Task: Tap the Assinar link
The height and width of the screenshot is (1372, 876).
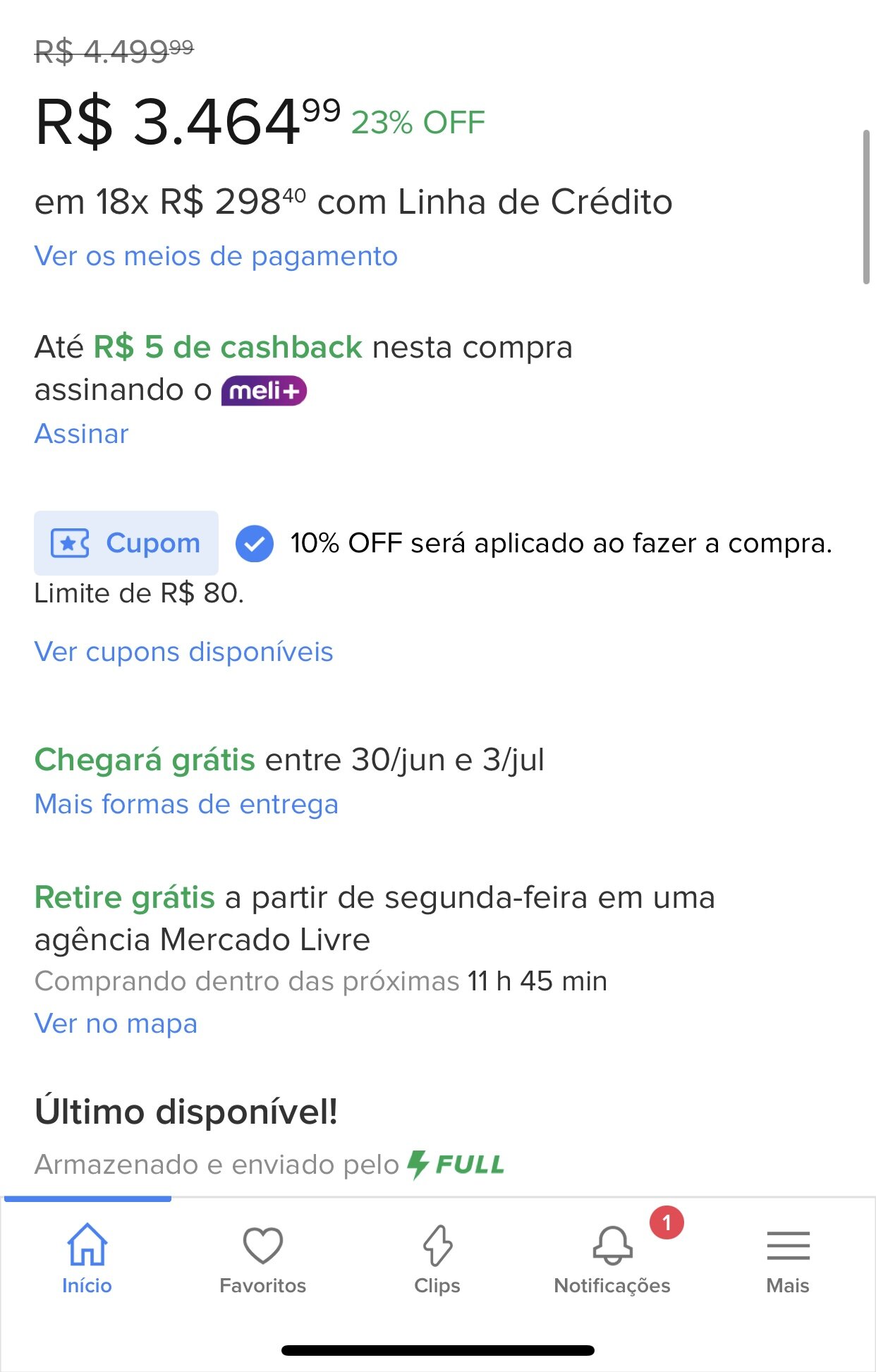Action: 82,434
